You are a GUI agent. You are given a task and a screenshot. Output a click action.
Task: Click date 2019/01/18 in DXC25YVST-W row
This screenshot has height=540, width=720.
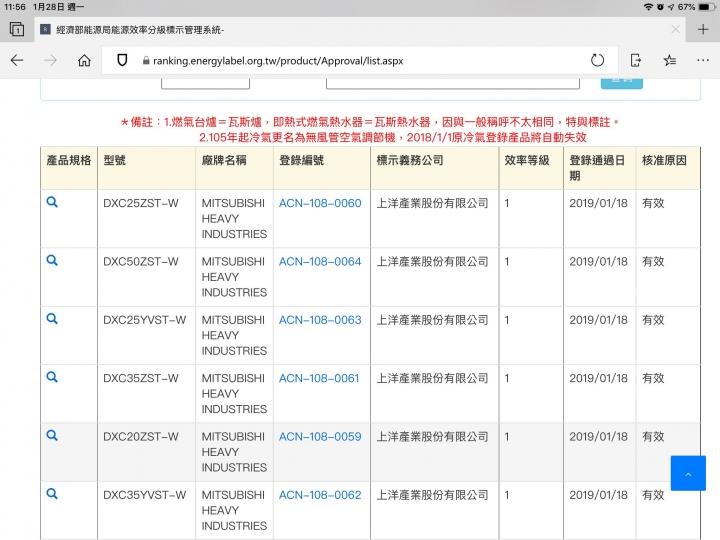click(x=598, y=320)
